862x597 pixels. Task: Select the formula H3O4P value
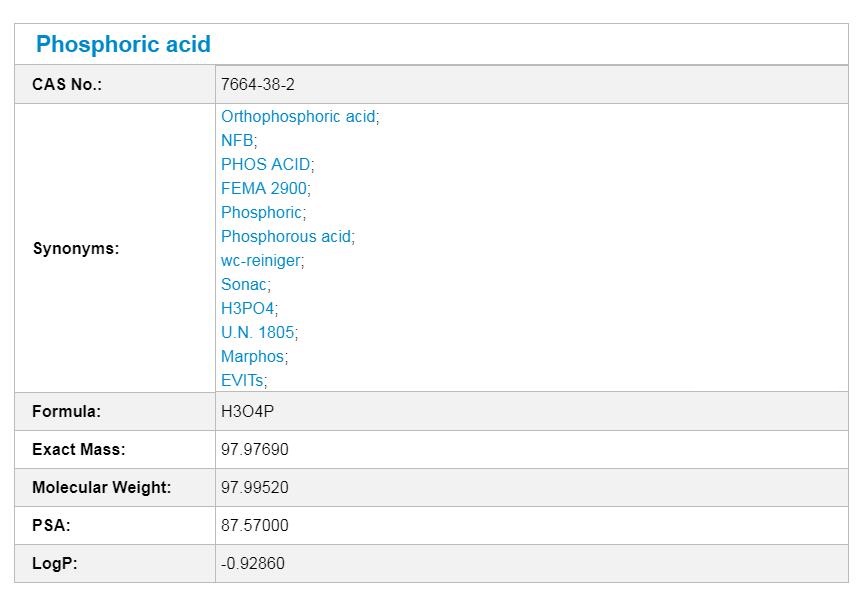247,412
